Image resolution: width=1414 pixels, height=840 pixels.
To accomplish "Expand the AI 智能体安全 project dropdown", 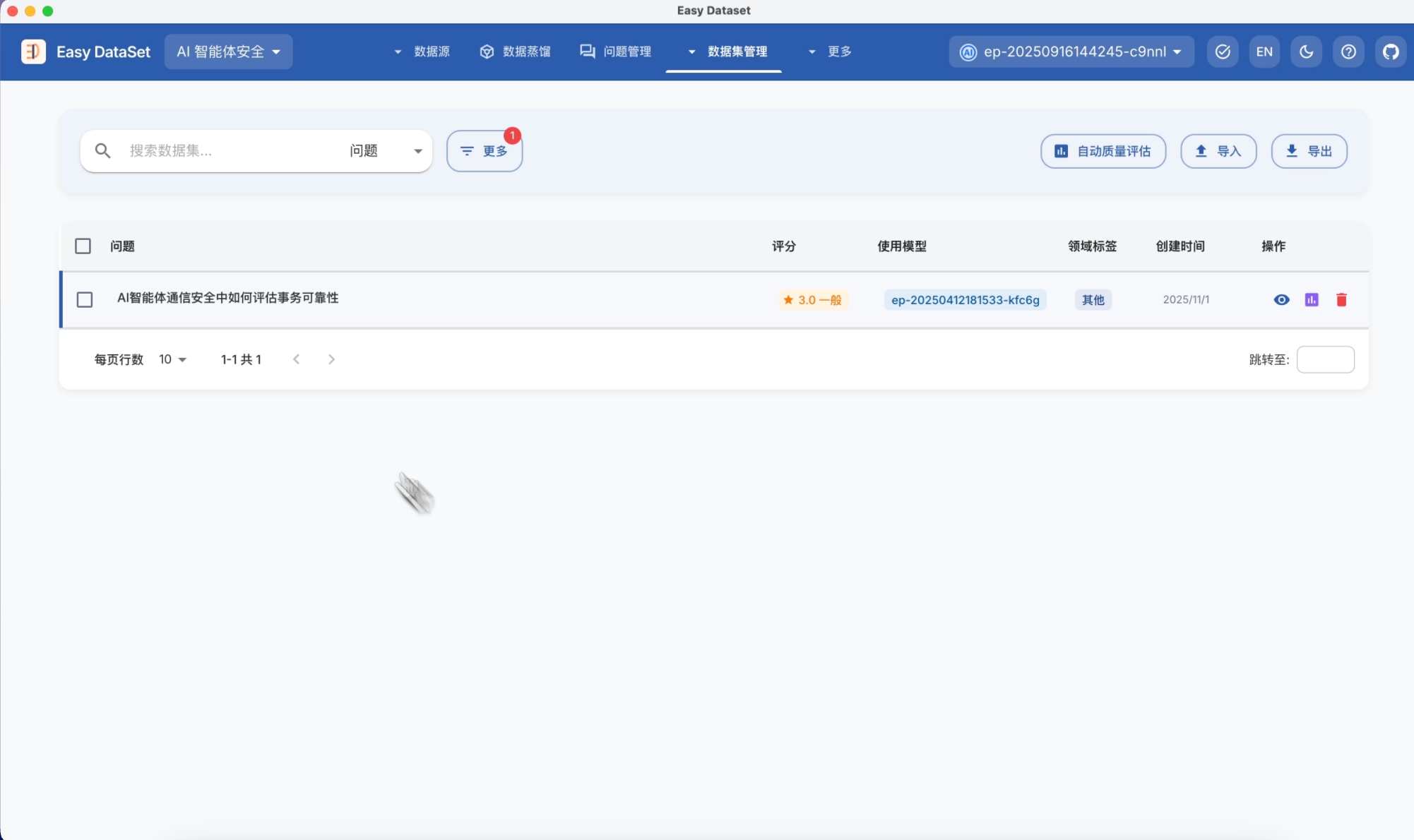I will tap(228, 52).
